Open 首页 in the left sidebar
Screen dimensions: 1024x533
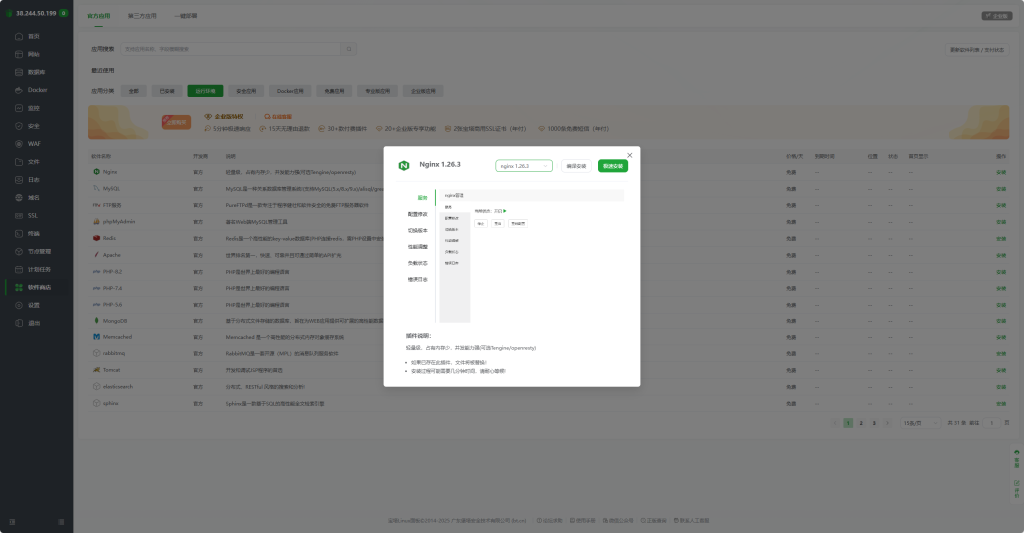coord(33,37)
